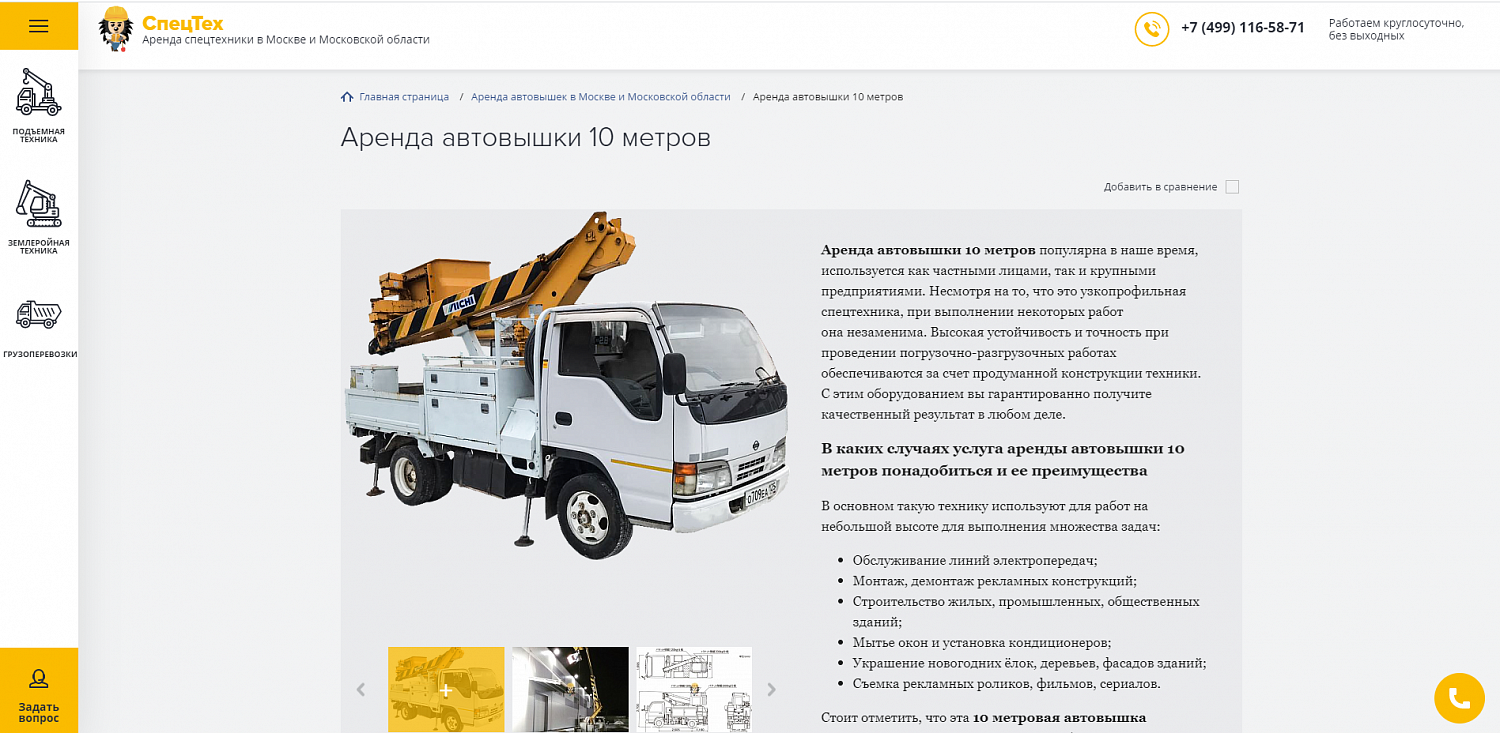Click the home icon in breadcrumbs
This screenshot has height=733, width=1500.
tap(347, 97)
